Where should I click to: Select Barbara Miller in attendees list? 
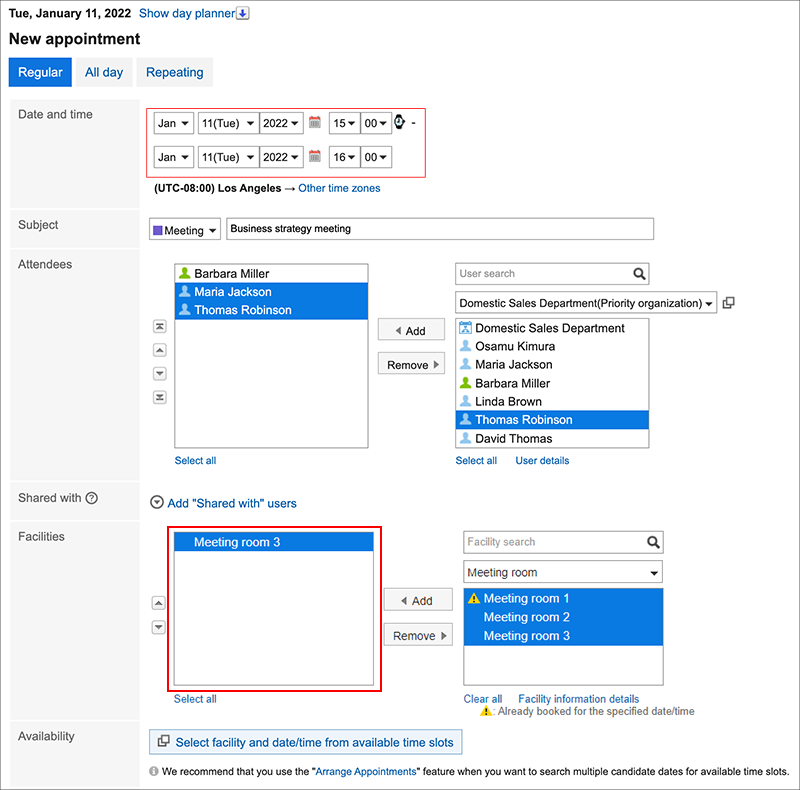(271, 274)
